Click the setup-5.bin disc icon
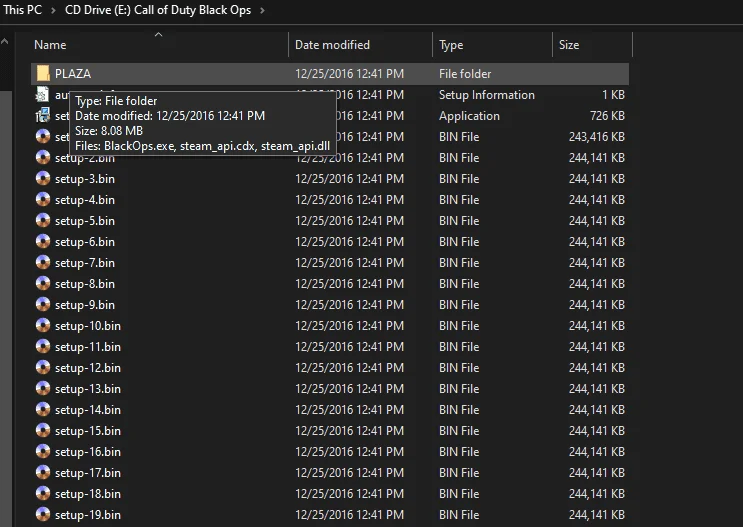 click(43, 220)
